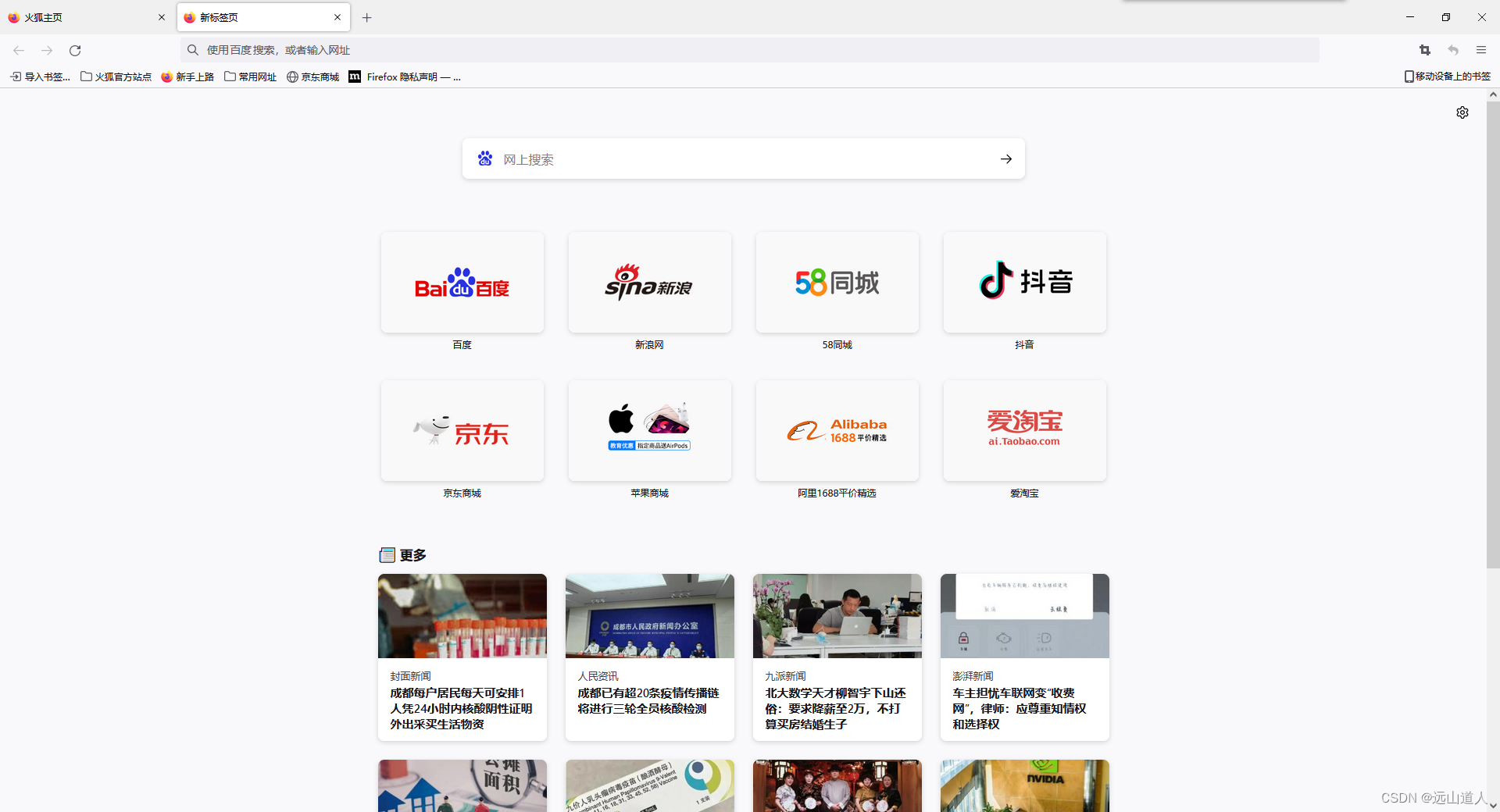Open the 公摊面积 image news card

[462, 785]
